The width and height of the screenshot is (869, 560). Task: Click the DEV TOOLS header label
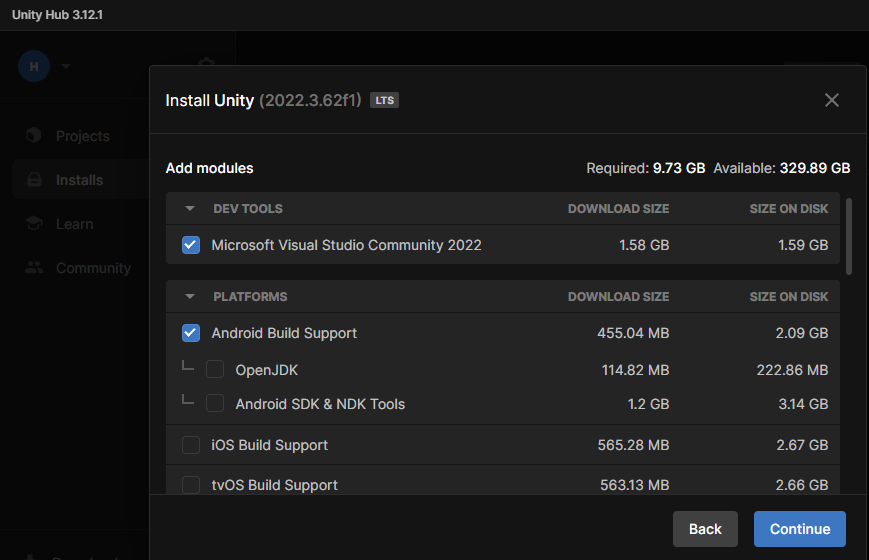(248, 208)
